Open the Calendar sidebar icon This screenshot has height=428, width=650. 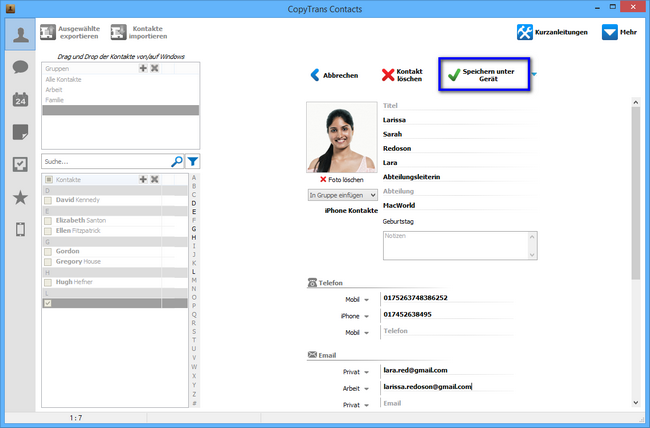point(19,100)
